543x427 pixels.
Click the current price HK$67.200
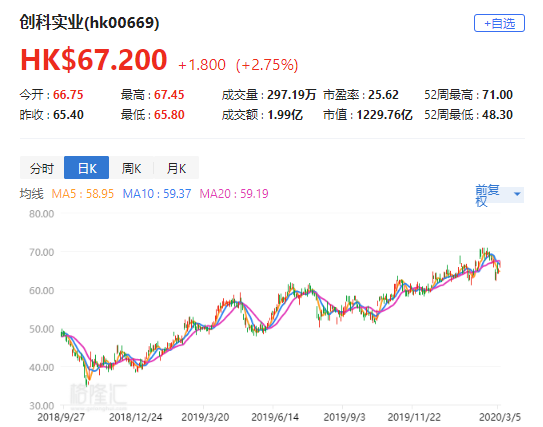[94, 60]
